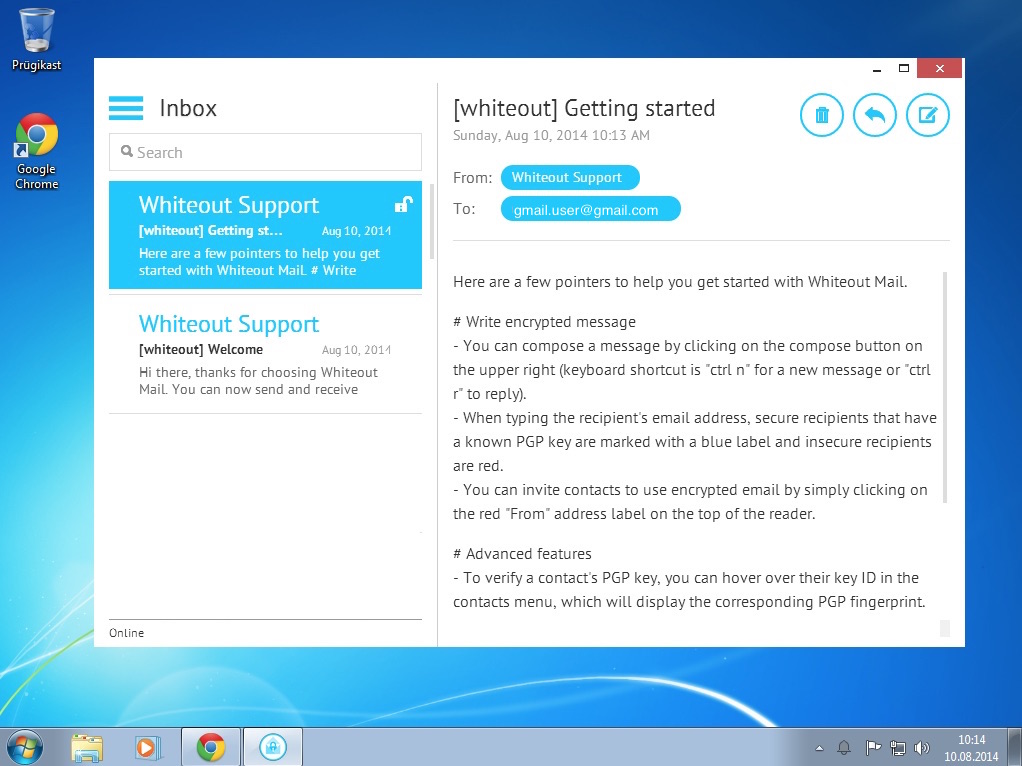
Task: Click notification bell tray icon
Action: [844, 747]
